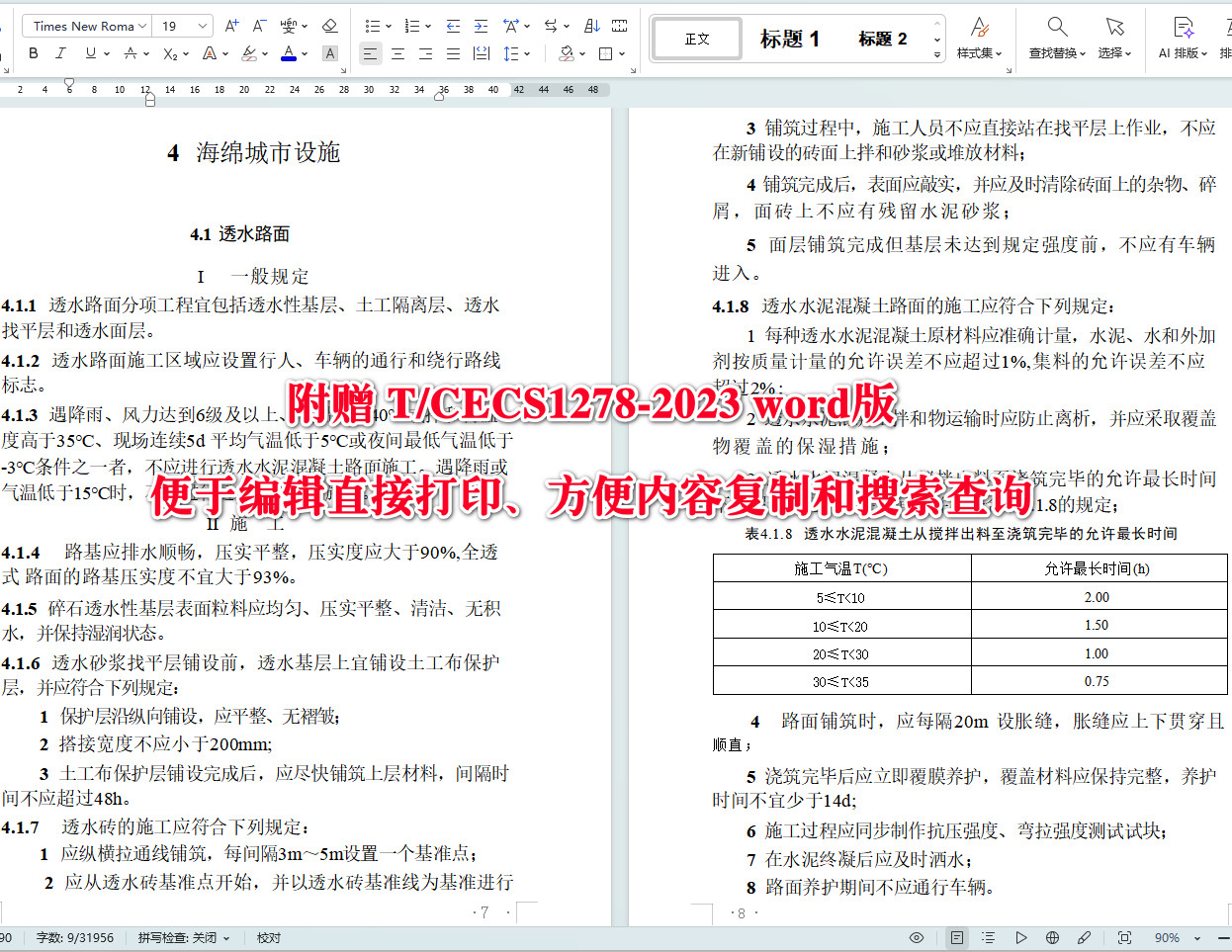1232x952 pixels.
Task: Increase font size with the A+ icon
Action: point(231,26)
